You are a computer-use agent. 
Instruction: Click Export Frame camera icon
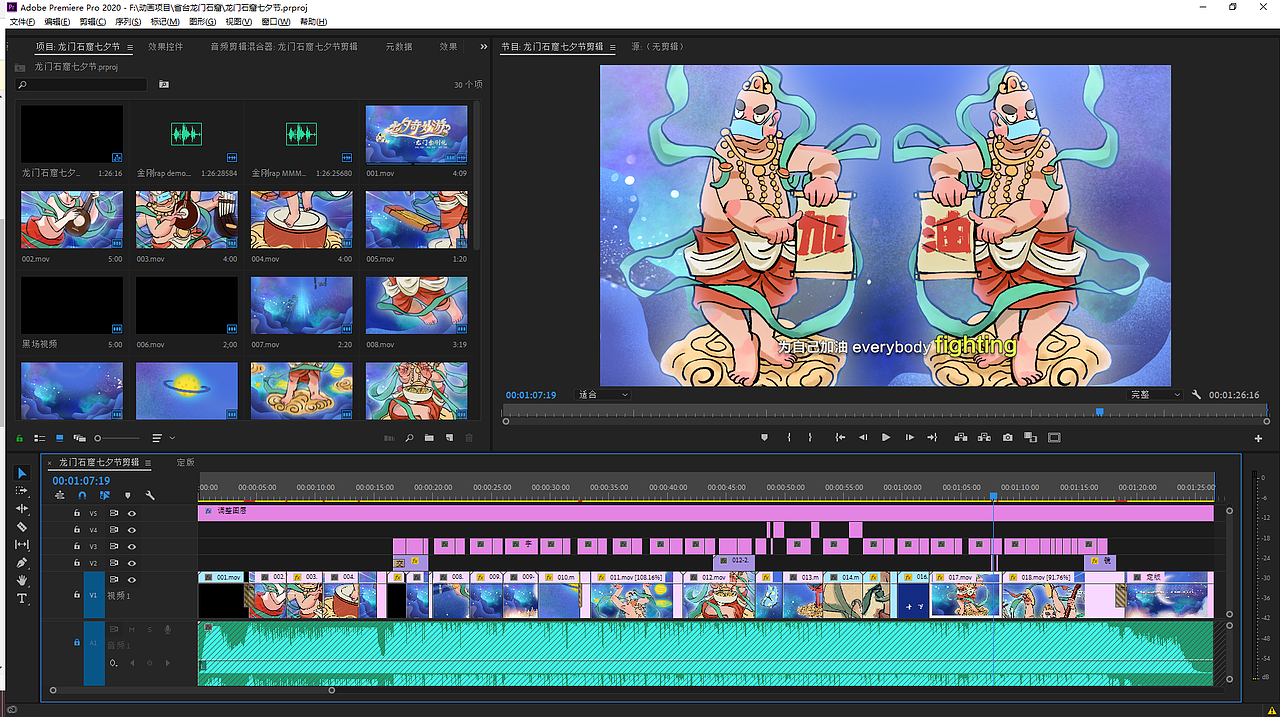click(x=1008, y=437)
